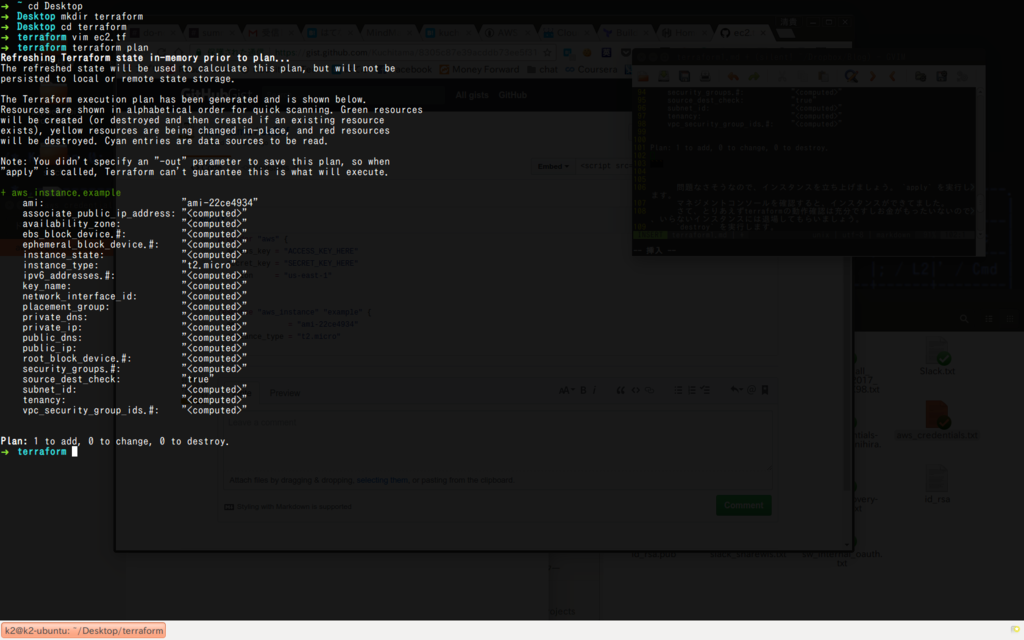Click the Redo arrow in gVim toolbar

point(754,76)
